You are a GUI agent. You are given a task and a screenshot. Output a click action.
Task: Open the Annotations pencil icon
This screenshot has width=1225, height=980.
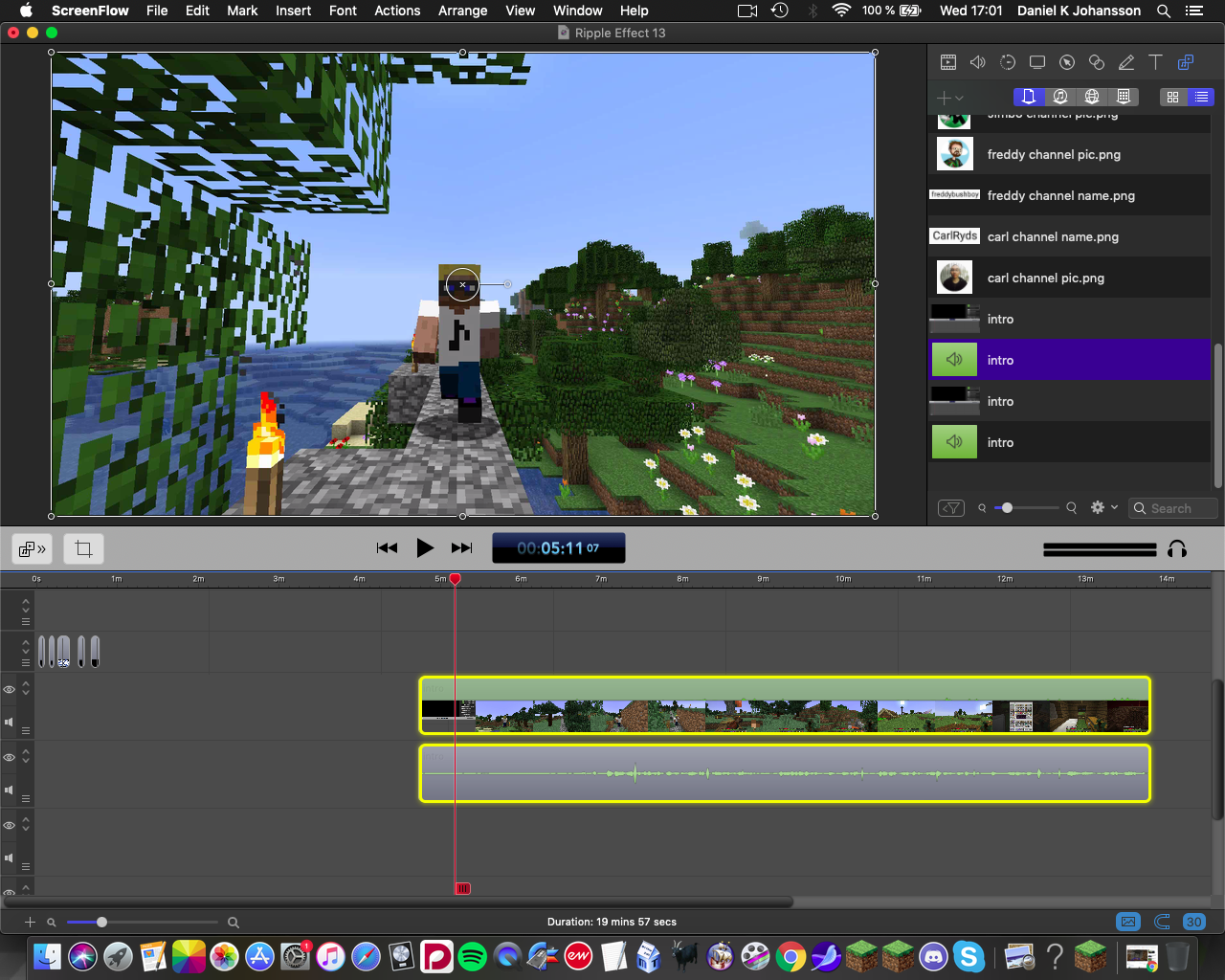[1126, 62]
